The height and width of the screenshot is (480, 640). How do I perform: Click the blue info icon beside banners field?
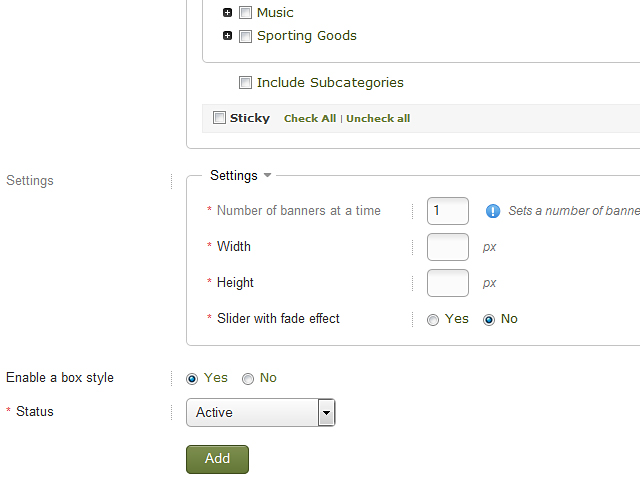(493, 211)
